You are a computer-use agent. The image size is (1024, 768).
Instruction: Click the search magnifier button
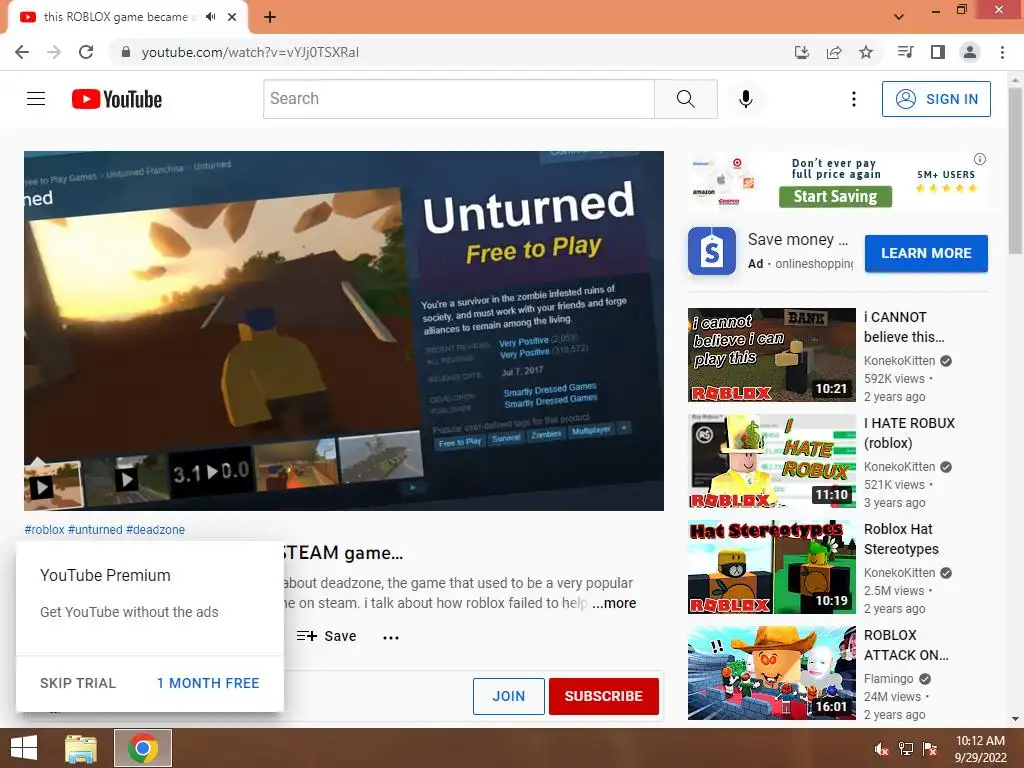click(x=686, y=99)
